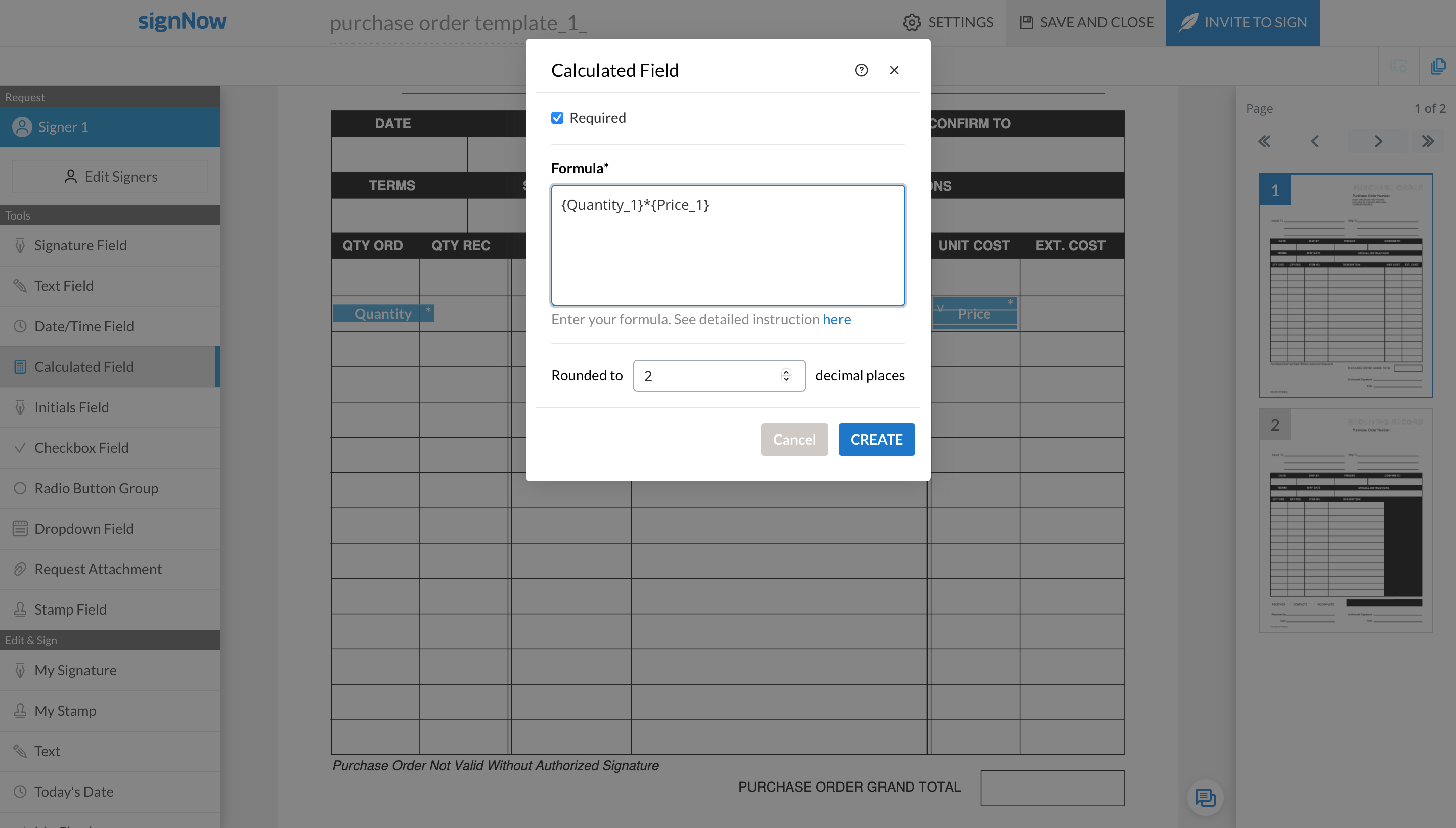The image size is (1456, 828).
Task: Click the copy pages icon at top right
Action: point(1437,66)
